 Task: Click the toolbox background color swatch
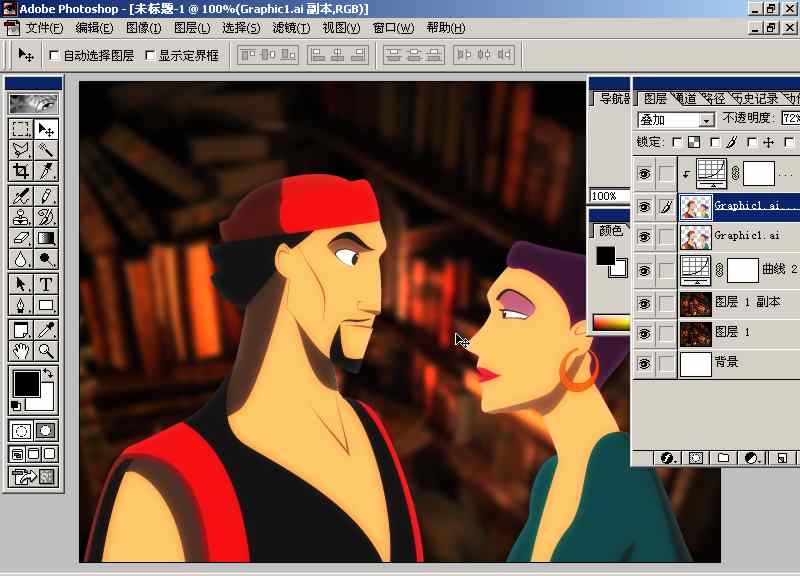(45, 402)
